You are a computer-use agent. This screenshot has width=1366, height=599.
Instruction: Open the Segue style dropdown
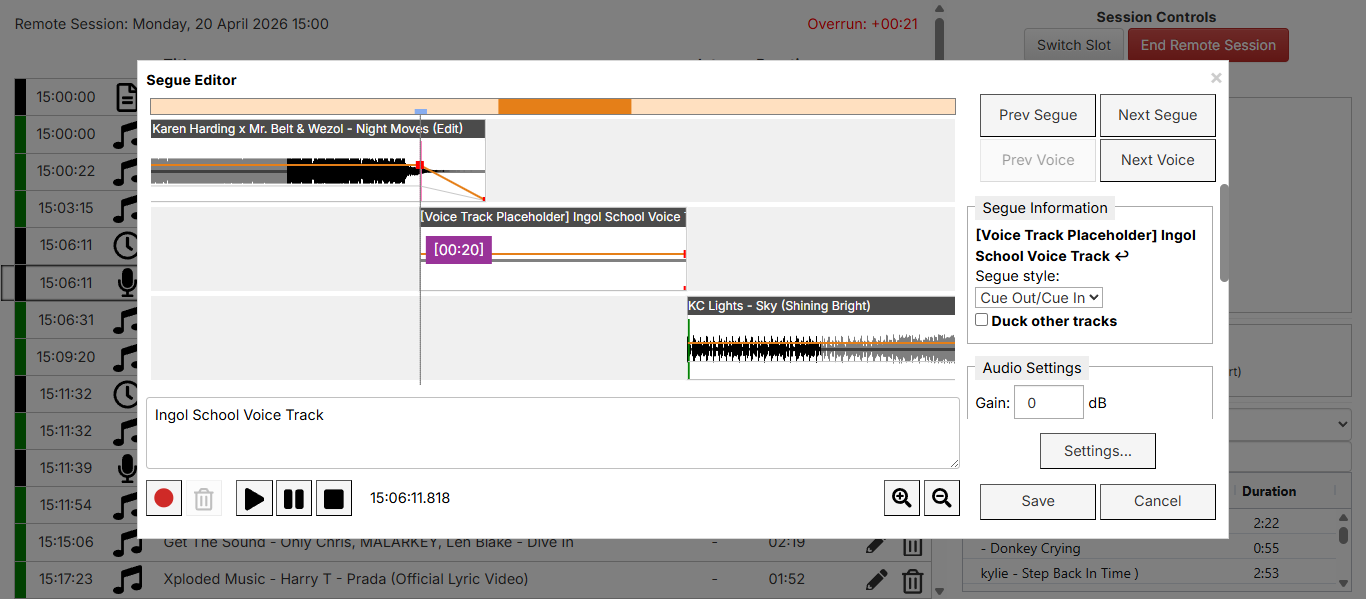pyautogui.click(x=1038, y=297)
